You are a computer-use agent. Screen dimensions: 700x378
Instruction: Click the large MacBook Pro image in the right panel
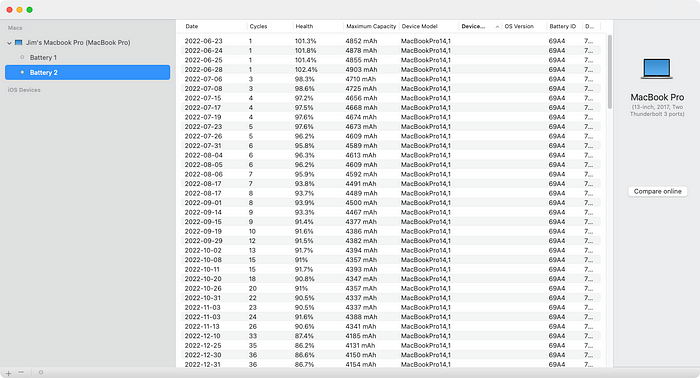point(657,68)
